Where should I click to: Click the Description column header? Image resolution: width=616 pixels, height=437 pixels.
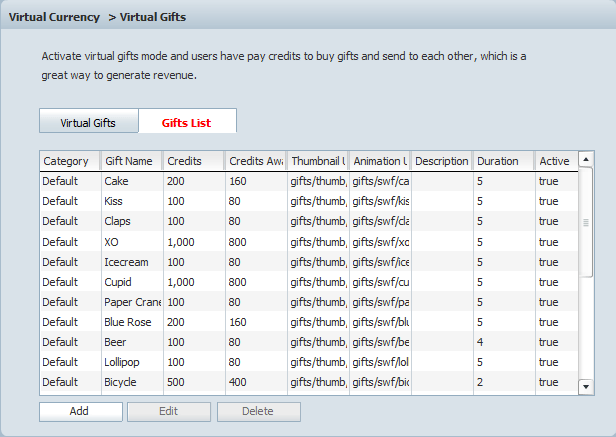click(441, 161)
